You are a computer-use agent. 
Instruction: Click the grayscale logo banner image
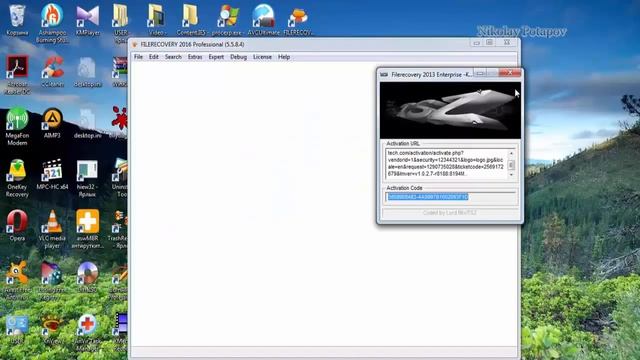coord(450,110)
